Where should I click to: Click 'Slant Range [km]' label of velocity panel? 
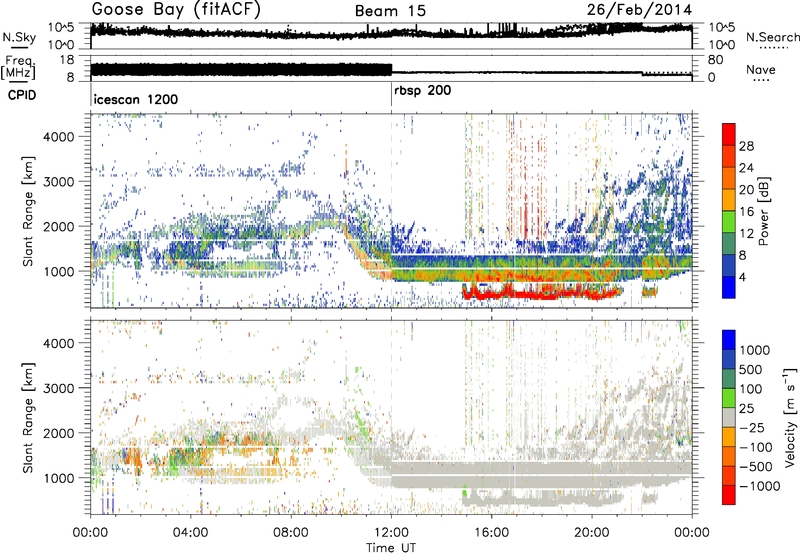click(x=29, y=417)
